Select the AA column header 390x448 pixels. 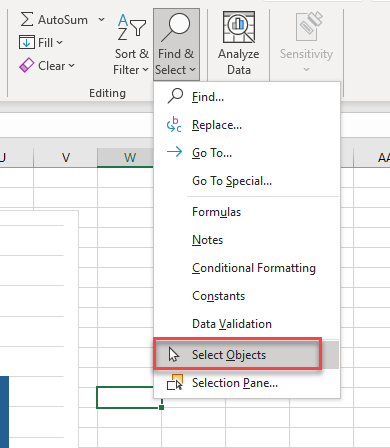(x=372, y=157)
